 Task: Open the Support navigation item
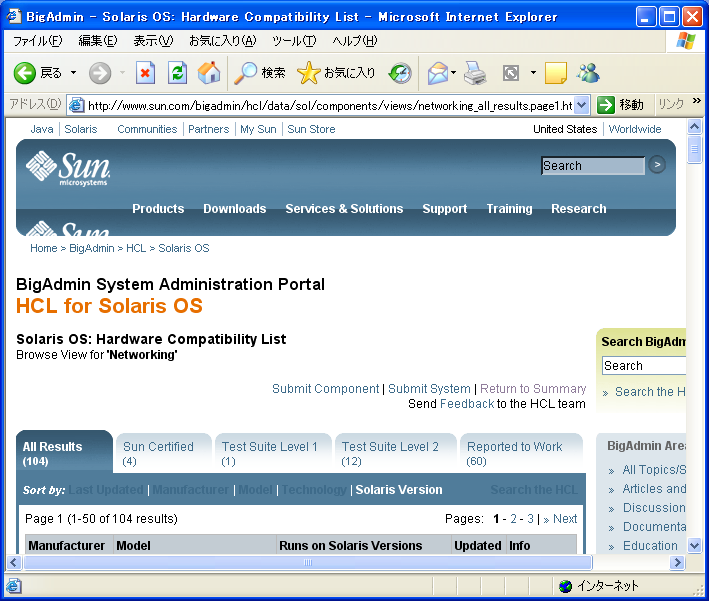coord(444,208)
